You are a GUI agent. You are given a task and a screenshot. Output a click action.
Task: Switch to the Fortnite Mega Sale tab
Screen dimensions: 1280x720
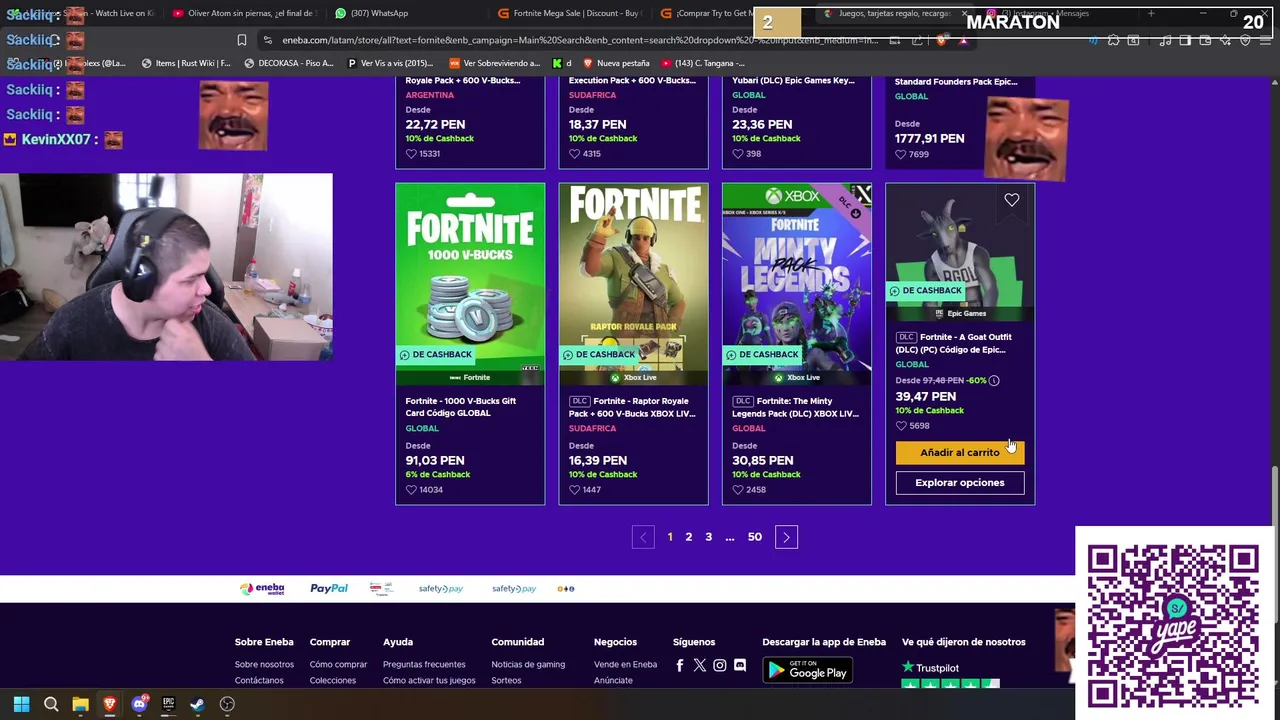[570, 13]
